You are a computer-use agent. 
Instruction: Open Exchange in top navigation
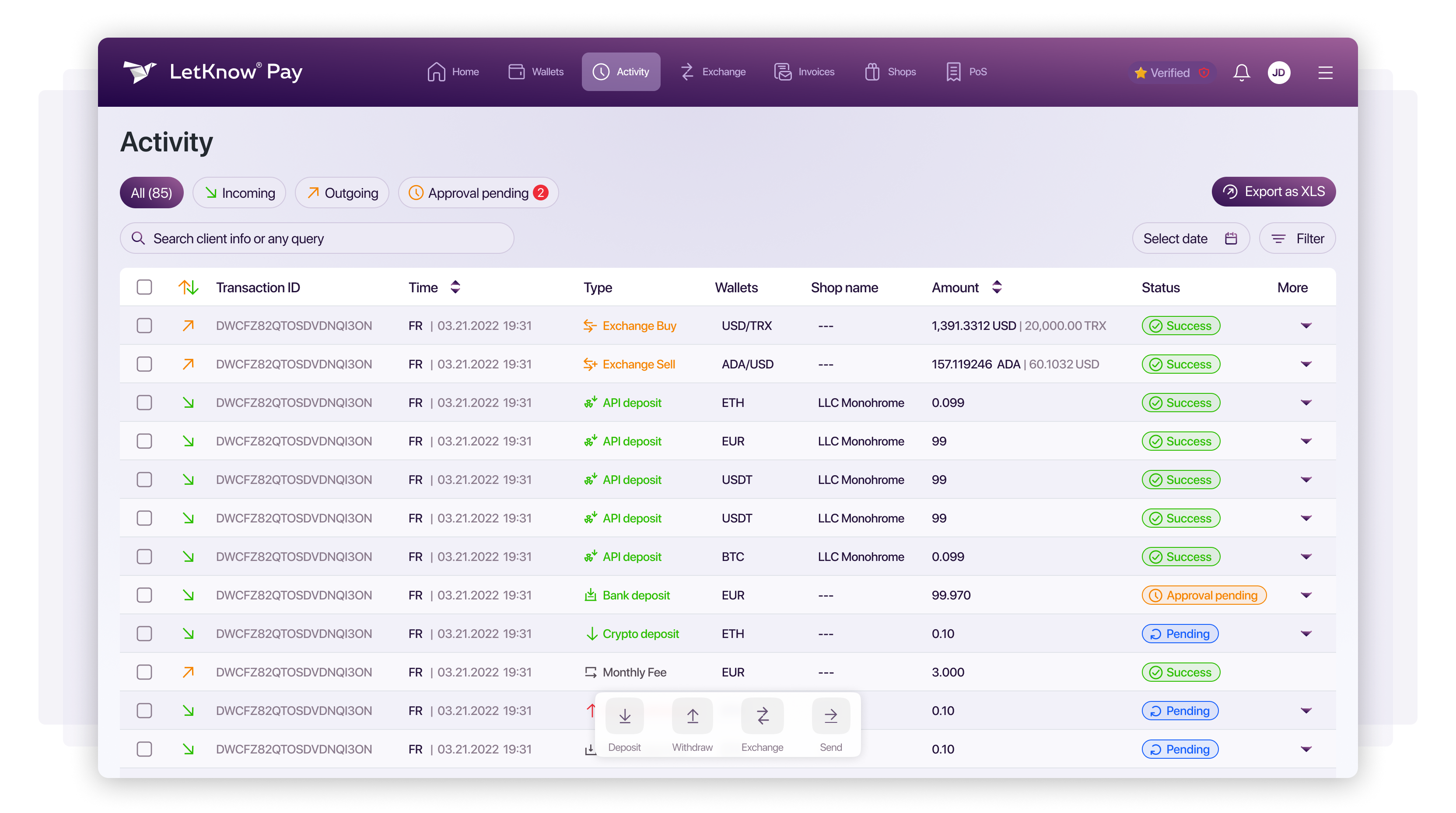[x=712, y=72]
